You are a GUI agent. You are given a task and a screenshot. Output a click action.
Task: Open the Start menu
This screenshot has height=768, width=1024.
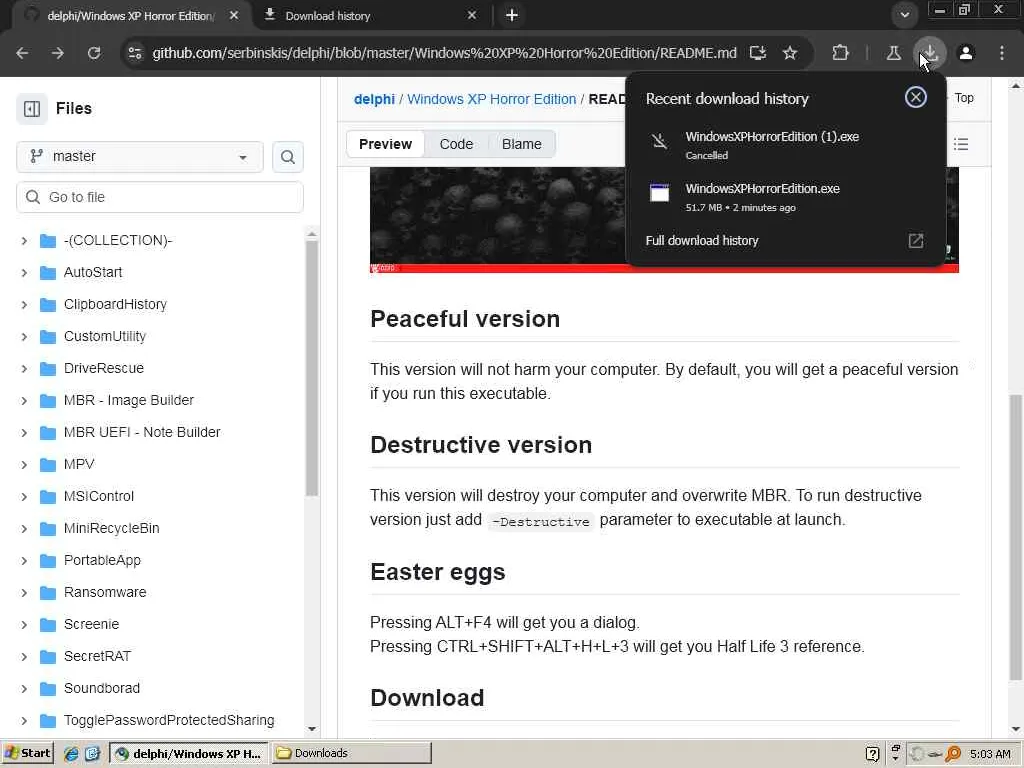click(28, 753)
